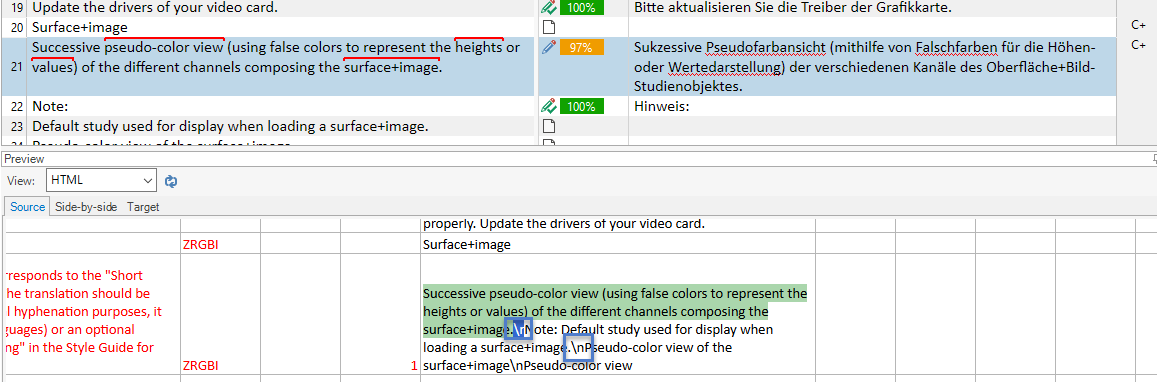The width and height of the screenshot is (1157, 382).
Task: Click segment number 22
Action: 18,106
